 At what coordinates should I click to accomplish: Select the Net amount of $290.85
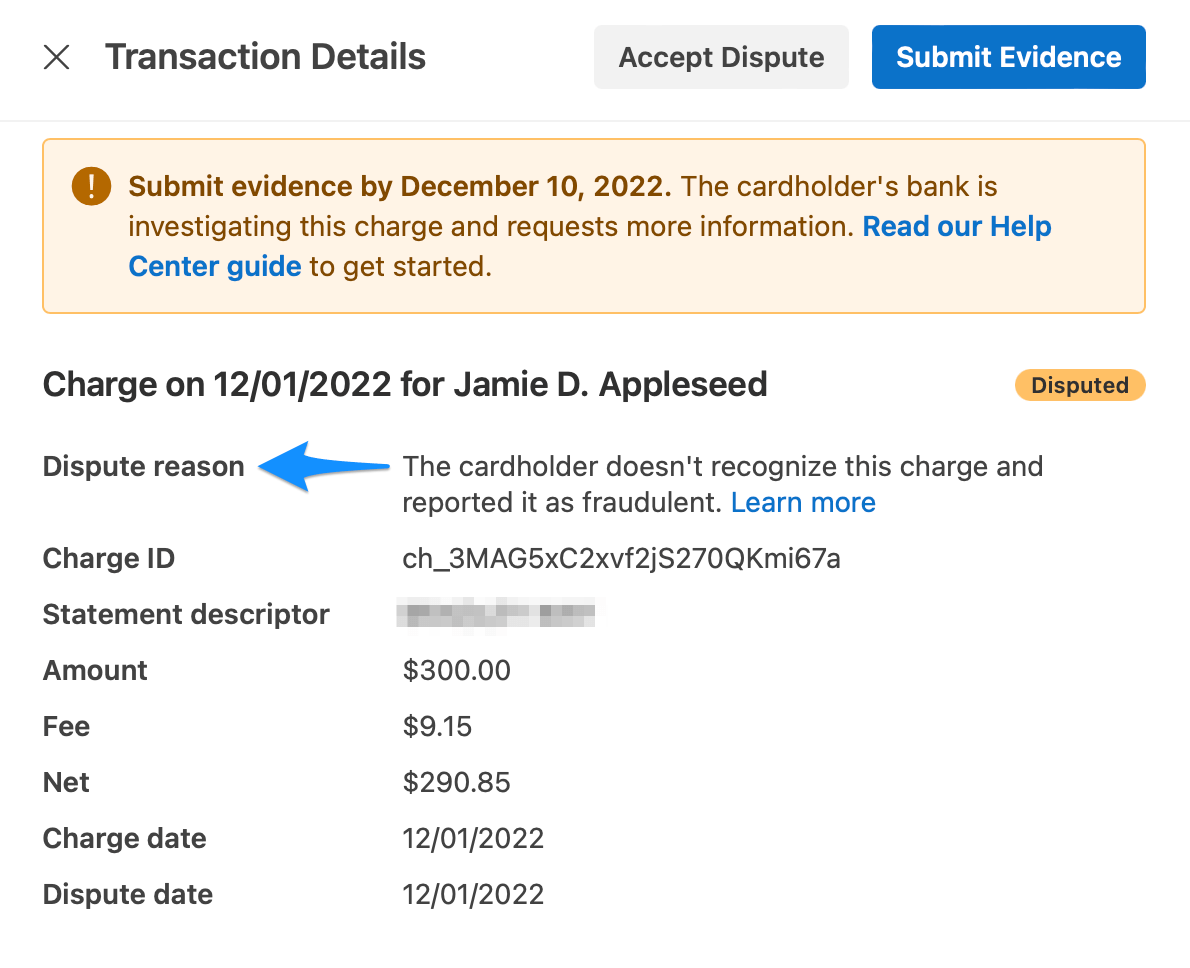click(456, 782)
